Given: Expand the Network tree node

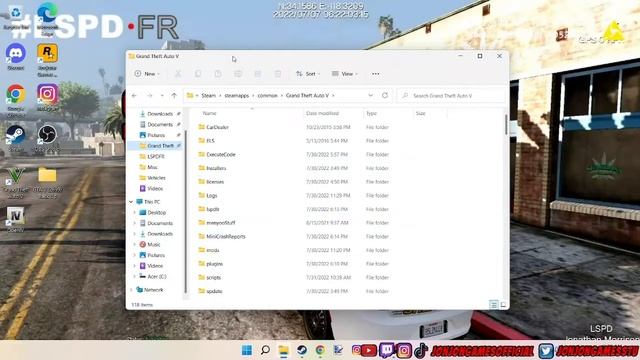Looking at the screenshot, I should (131, 290).
